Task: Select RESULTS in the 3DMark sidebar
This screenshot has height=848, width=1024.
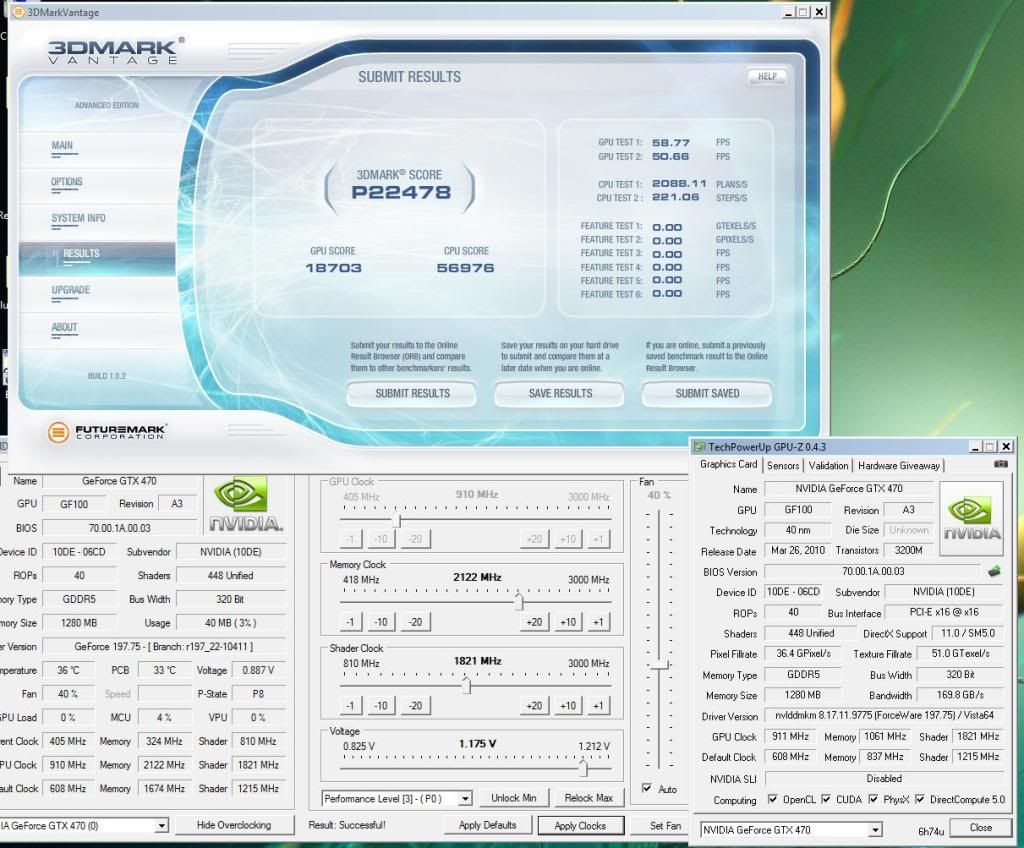Action: [x=81, y=253]
